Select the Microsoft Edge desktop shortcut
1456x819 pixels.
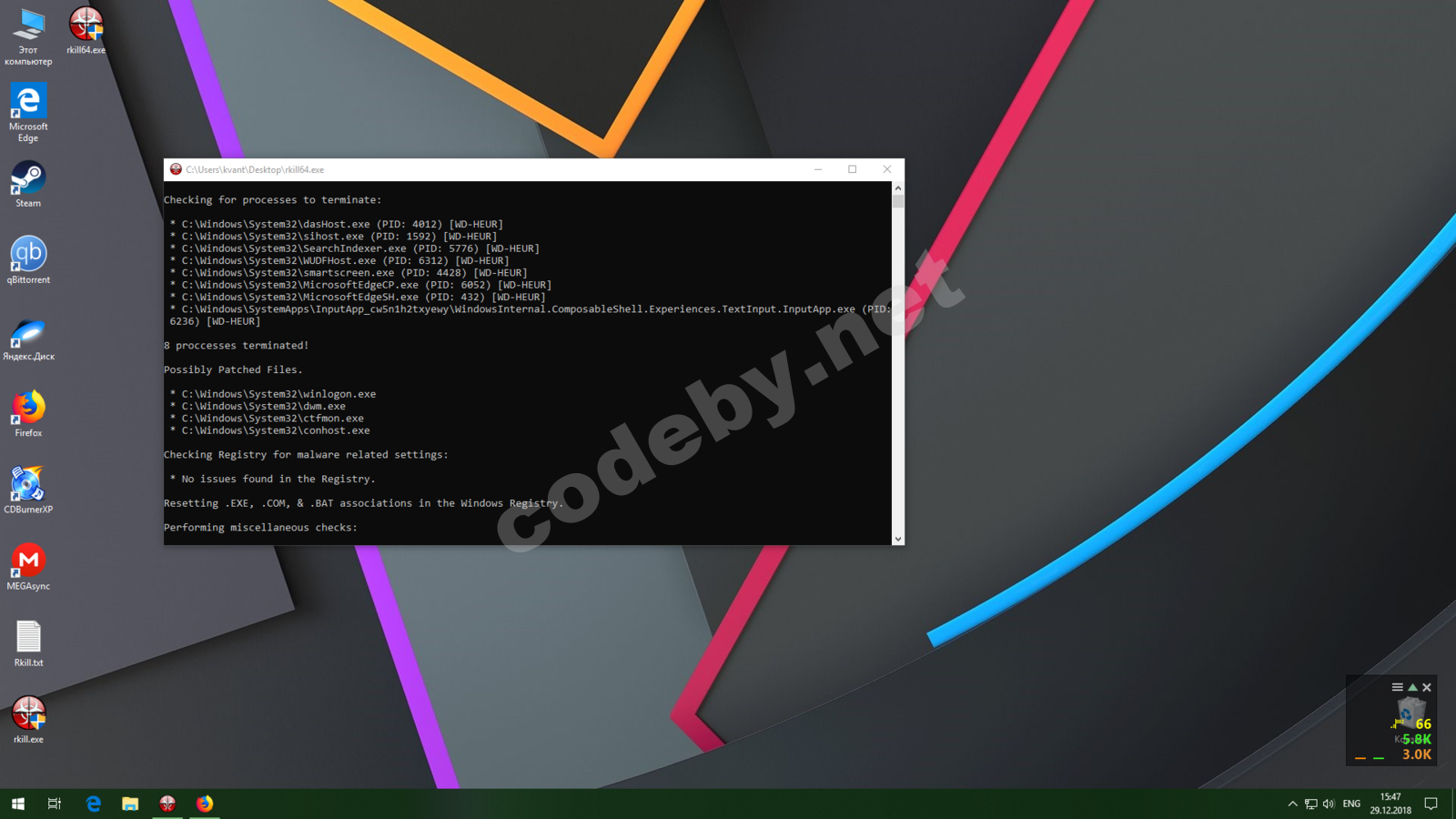[x=28, y=113]
